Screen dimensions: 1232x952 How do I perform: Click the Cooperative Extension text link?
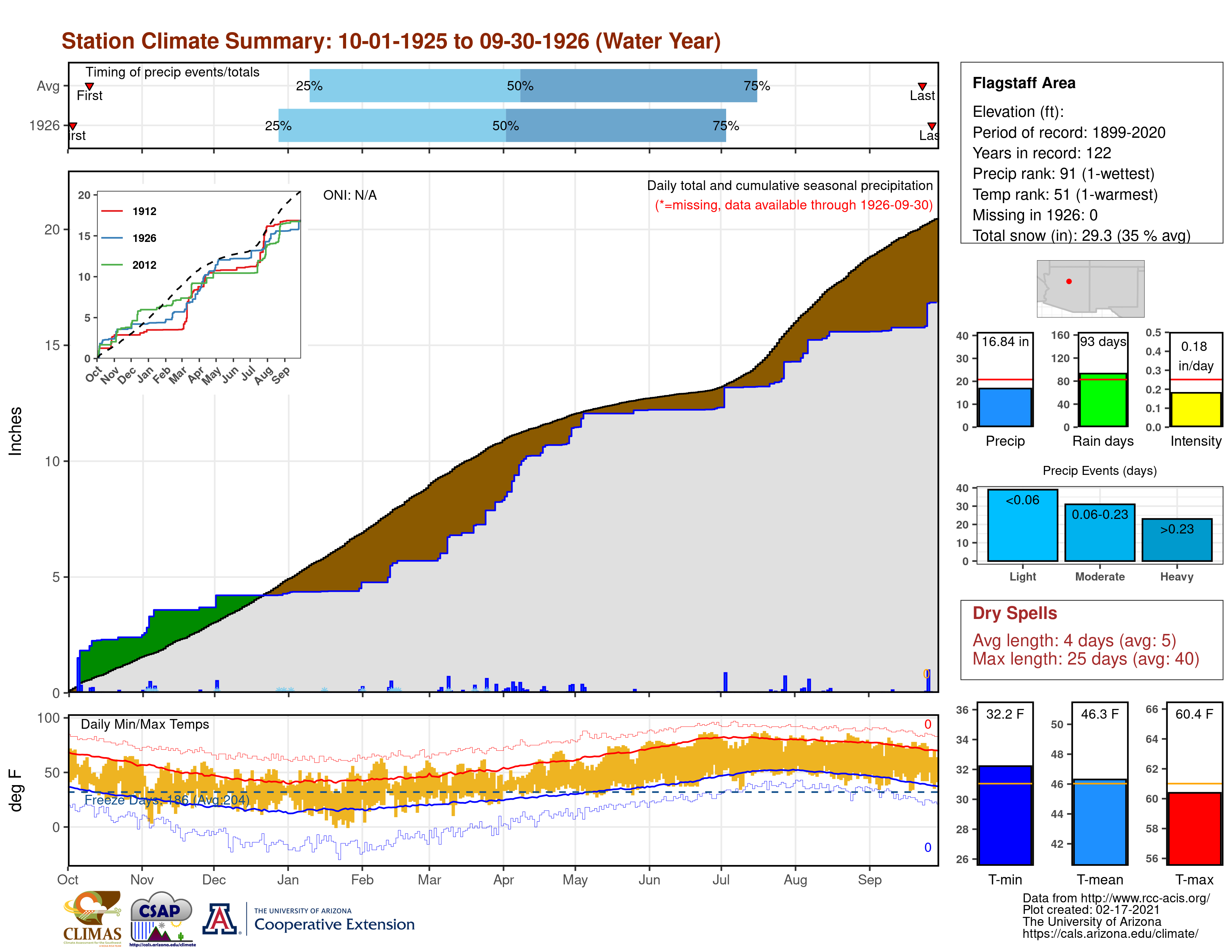click(334, 924)
